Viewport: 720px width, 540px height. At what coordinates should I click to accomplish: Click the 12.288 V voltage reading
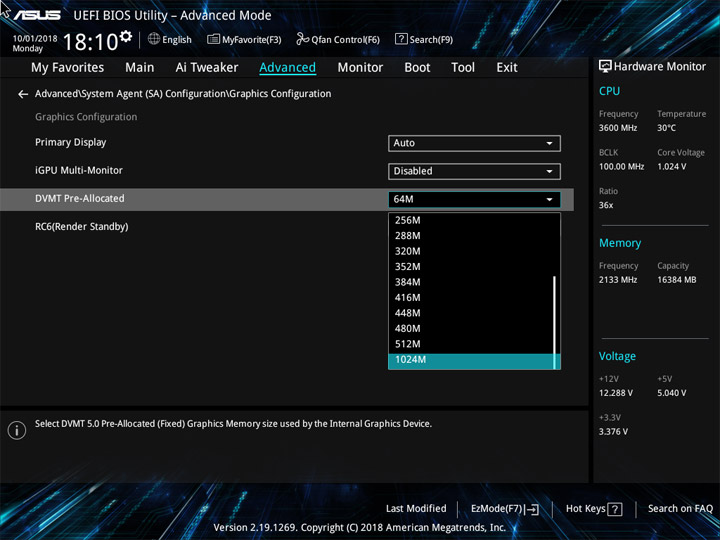coord(616,393)
